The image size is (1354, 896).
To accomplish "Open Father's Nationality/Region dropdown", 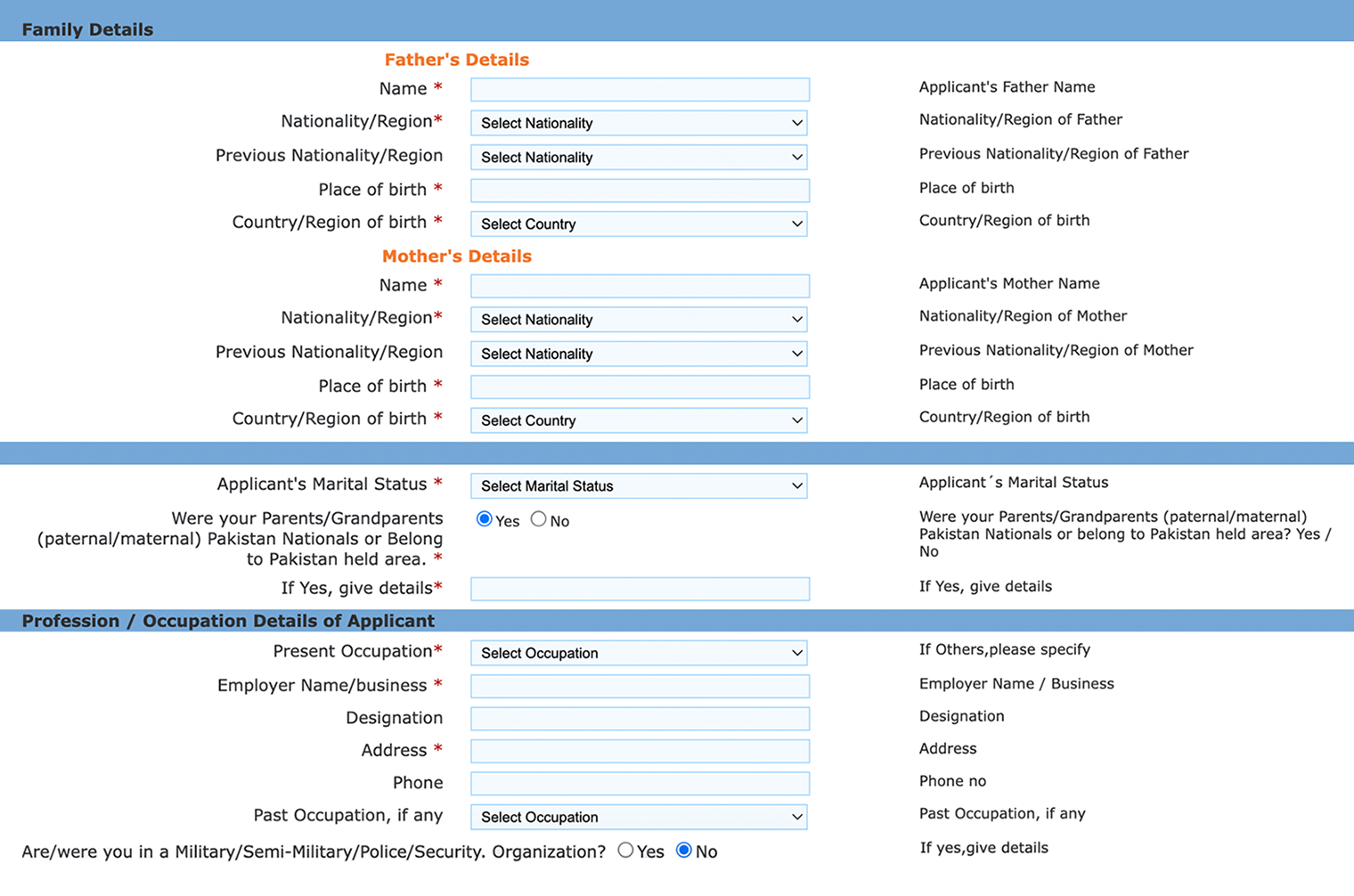I will coord(639,123).
